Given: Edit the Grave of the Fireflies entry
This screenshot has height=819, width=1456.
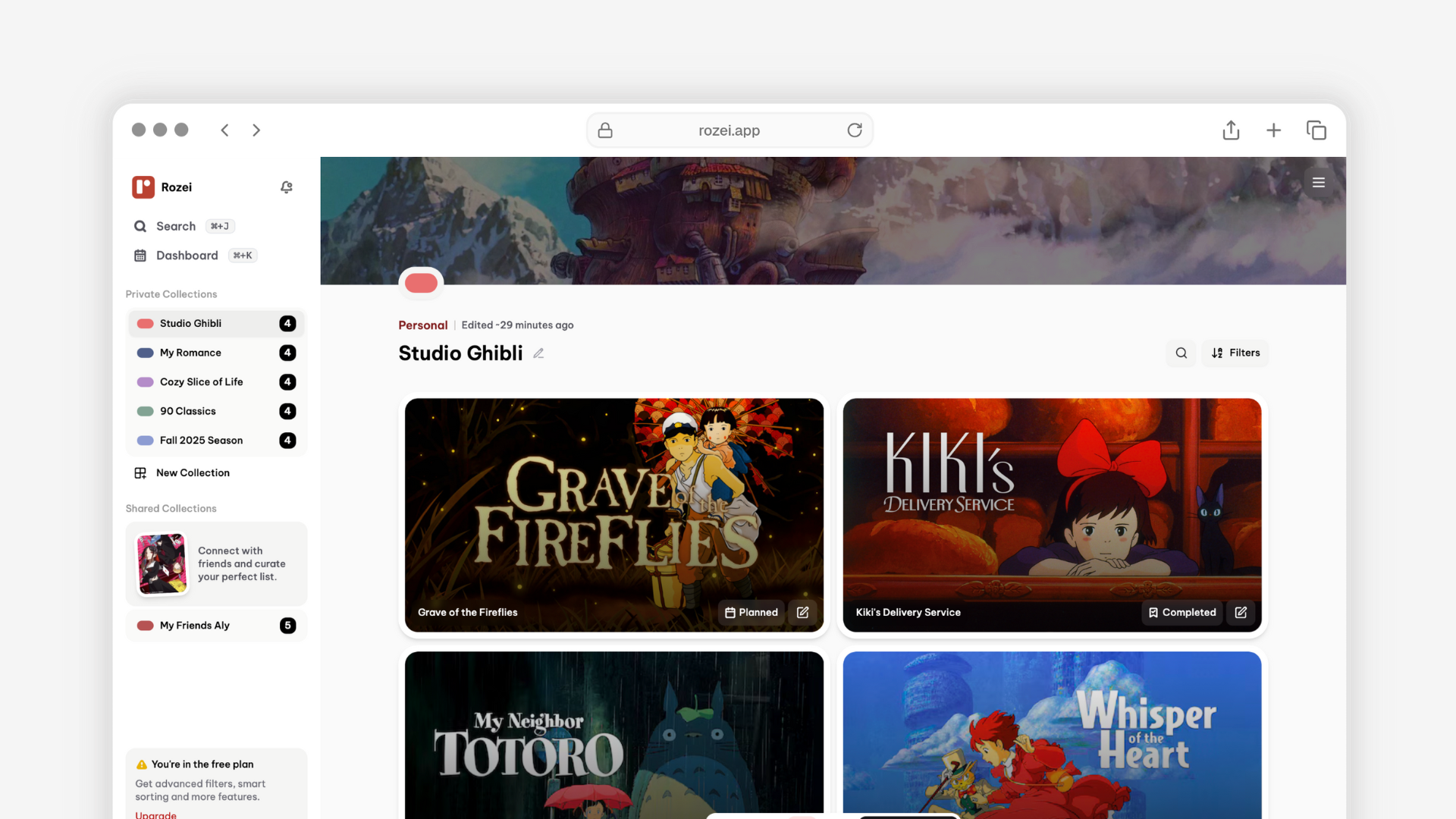Looking at the screenshot, I should (802, 613).
